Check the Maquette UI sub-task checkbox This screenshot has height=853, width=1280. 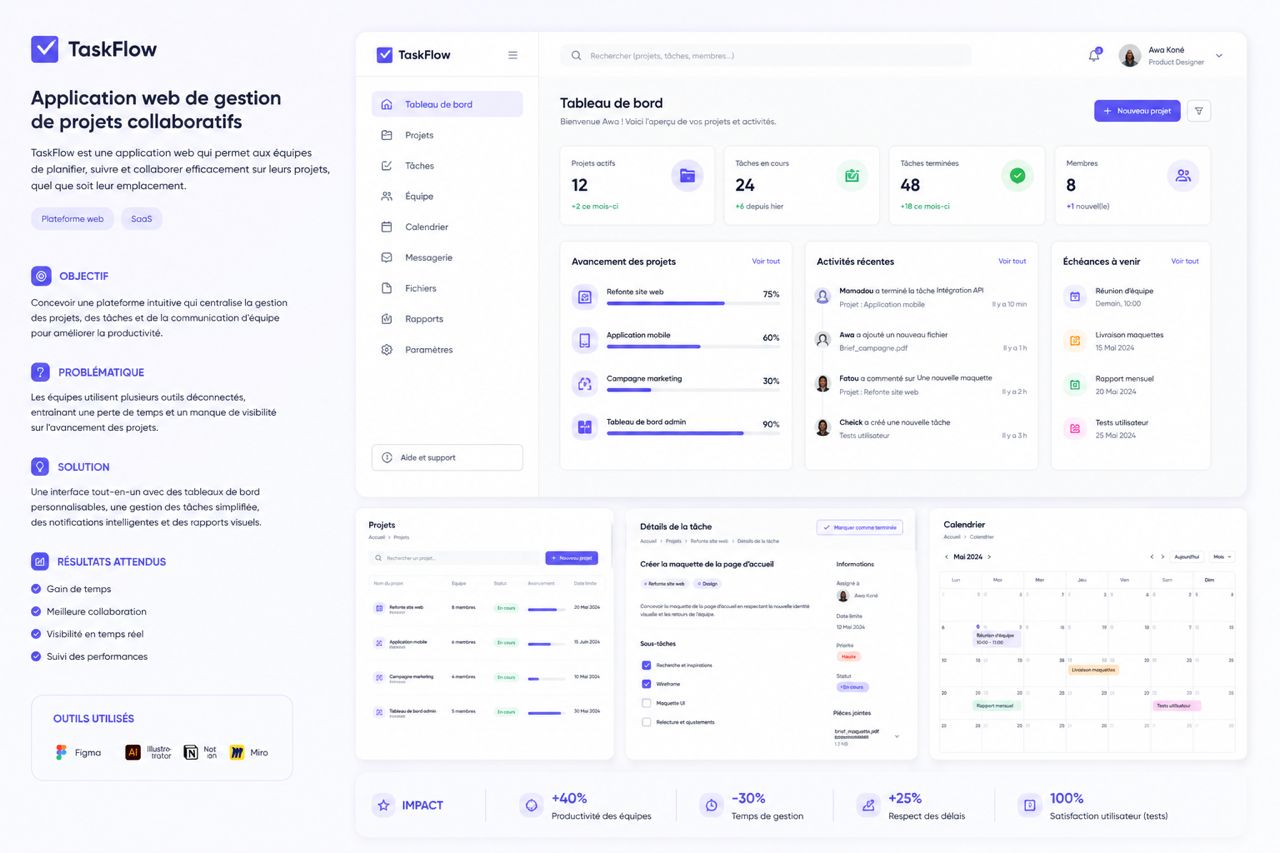tap(646, 703)
